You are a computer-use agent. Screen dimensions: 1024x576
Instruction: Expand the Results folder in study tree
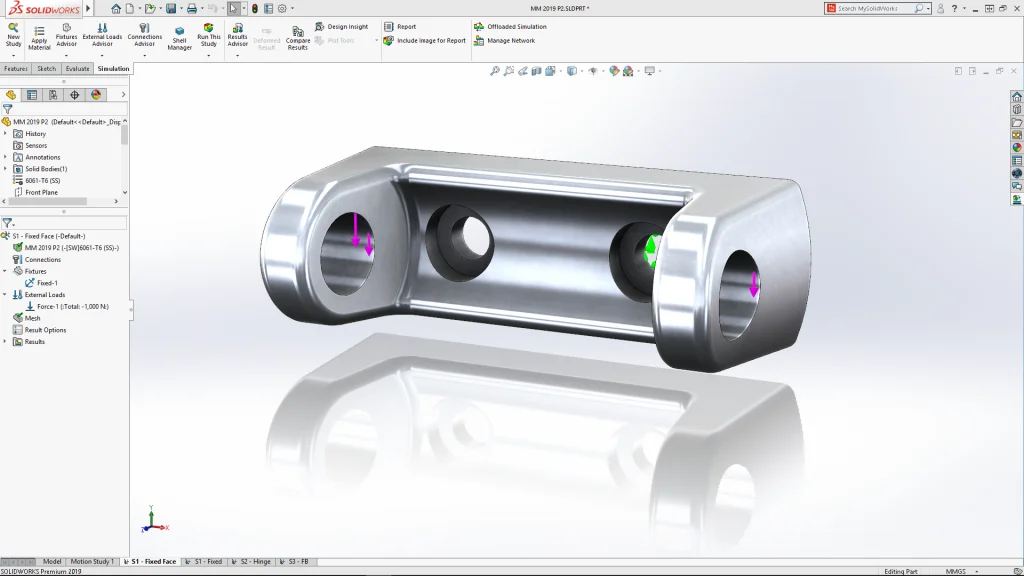pyautogui.click(x=6, y=342)
